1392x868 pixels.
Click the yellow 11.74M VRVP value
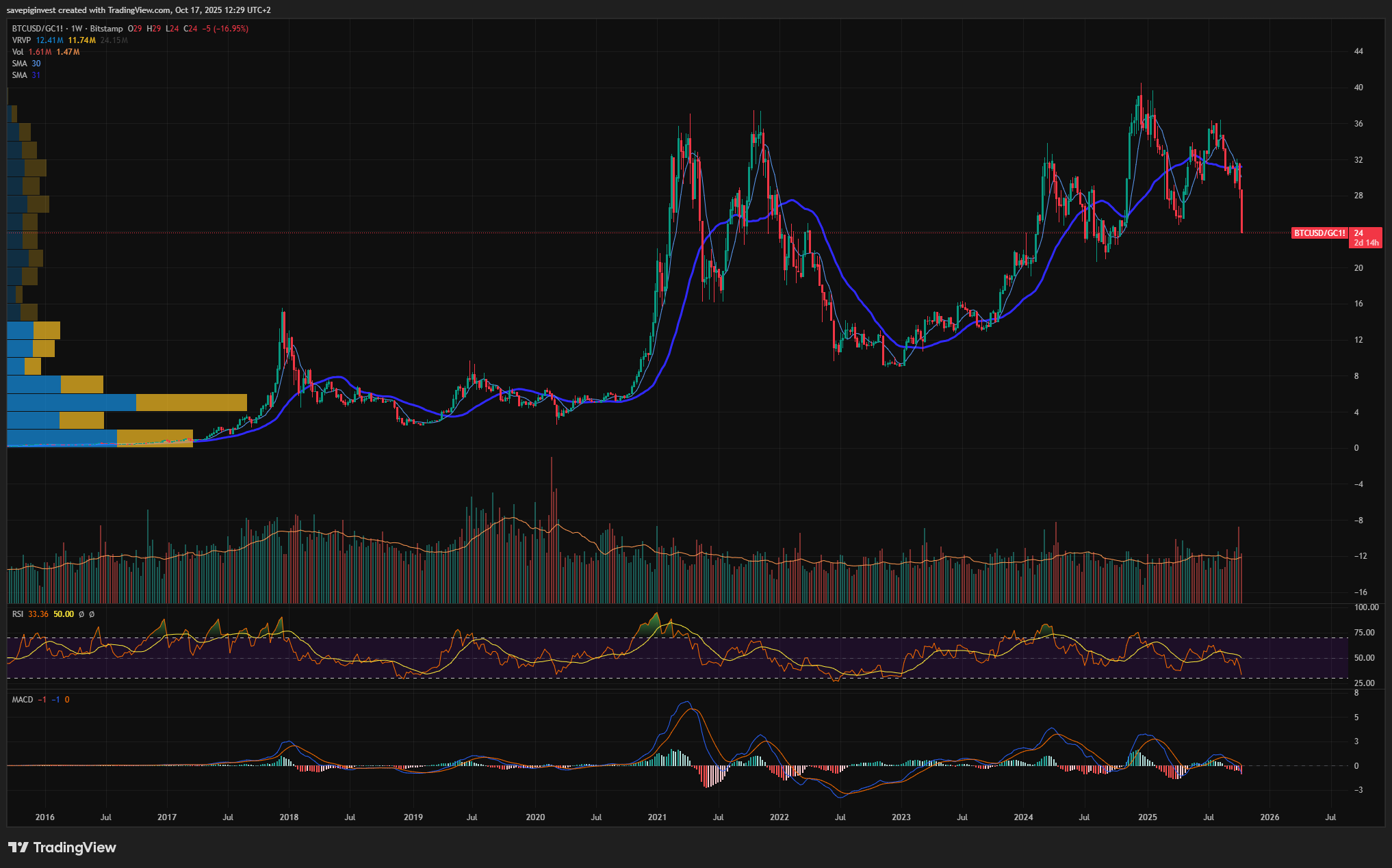pos(81,40)
